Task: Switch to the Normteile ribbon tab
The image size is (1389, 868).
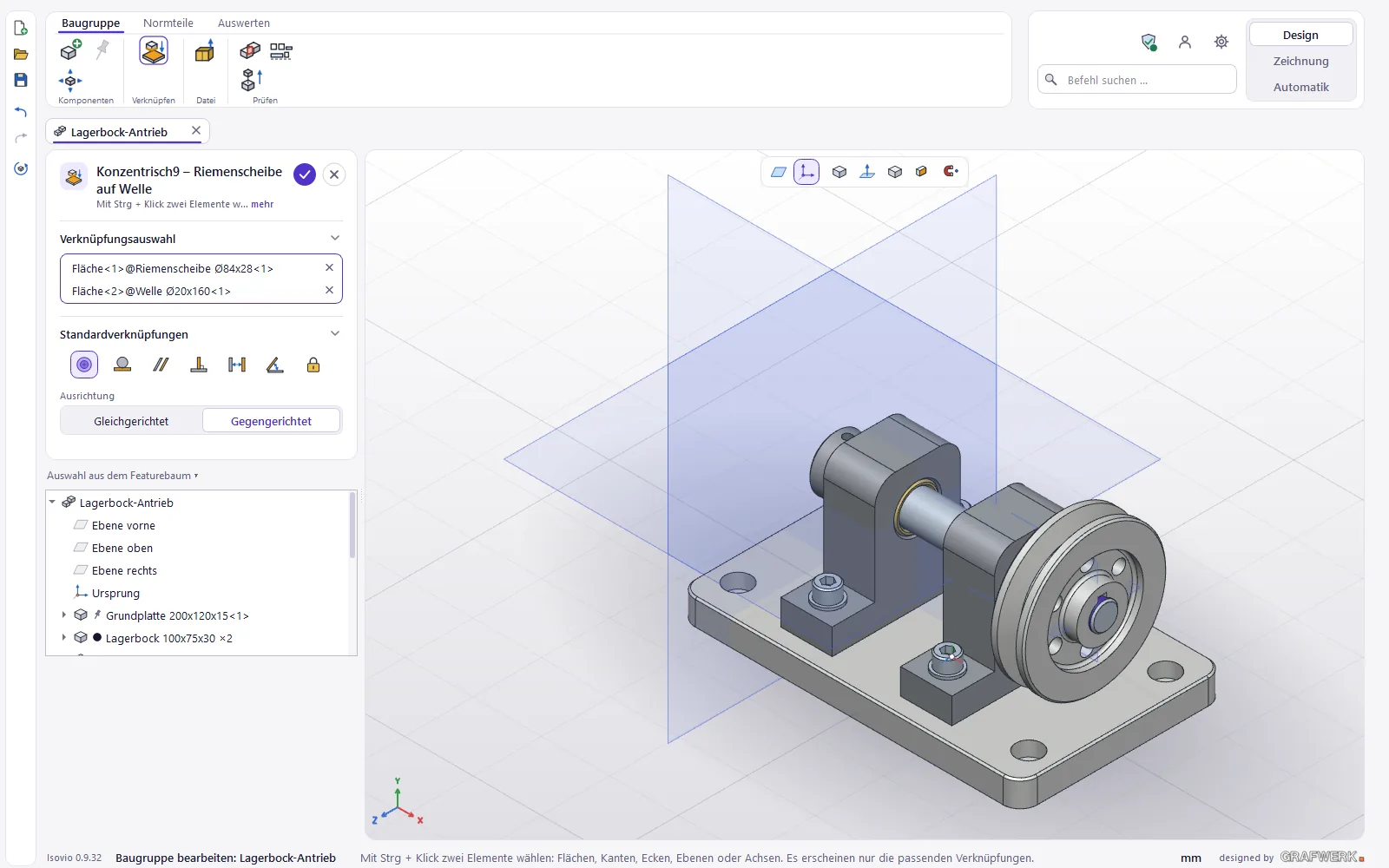Action: tap(168, 23)
